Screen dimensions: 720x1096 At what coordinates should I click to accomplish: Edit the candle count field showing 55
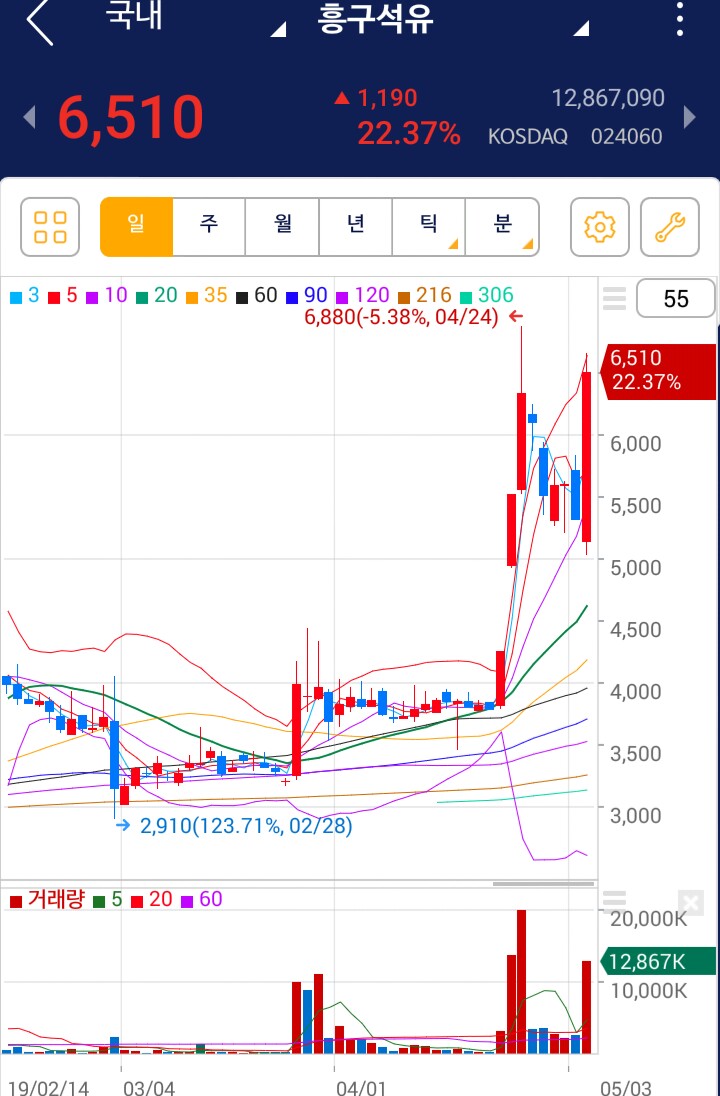point(675,298)
